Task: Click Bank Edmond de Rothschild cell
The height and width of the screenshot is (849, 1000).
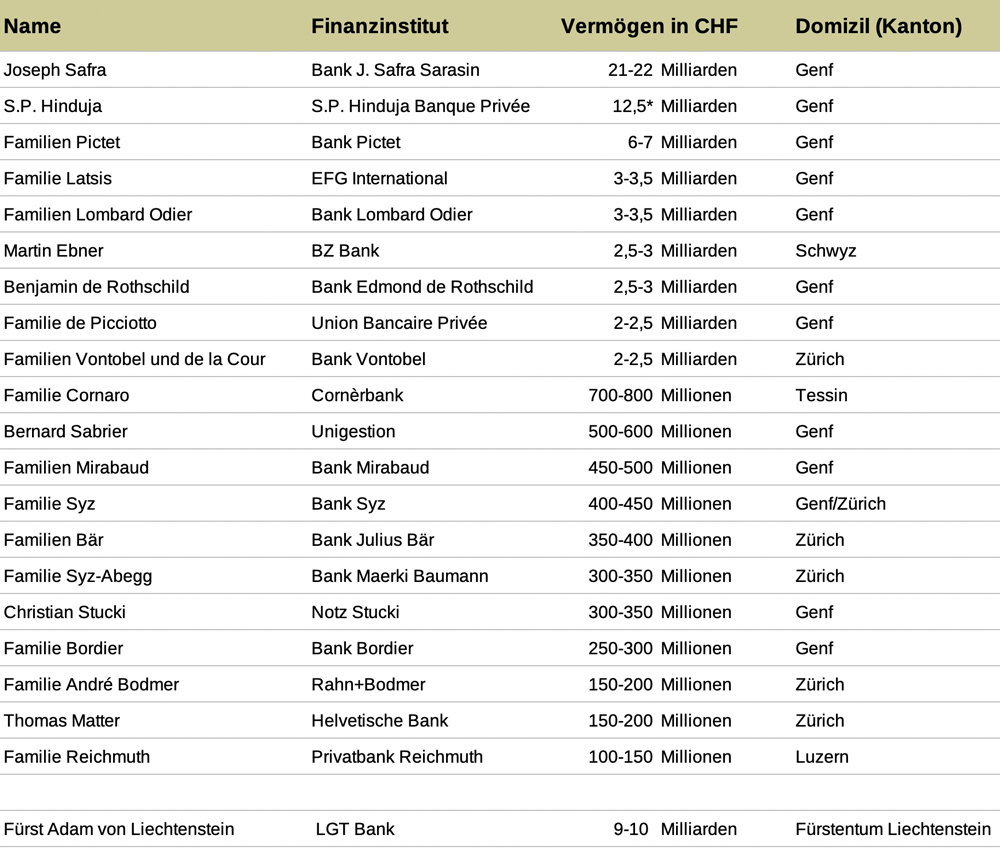Action: pyautogui.click(x=422, y=287)
